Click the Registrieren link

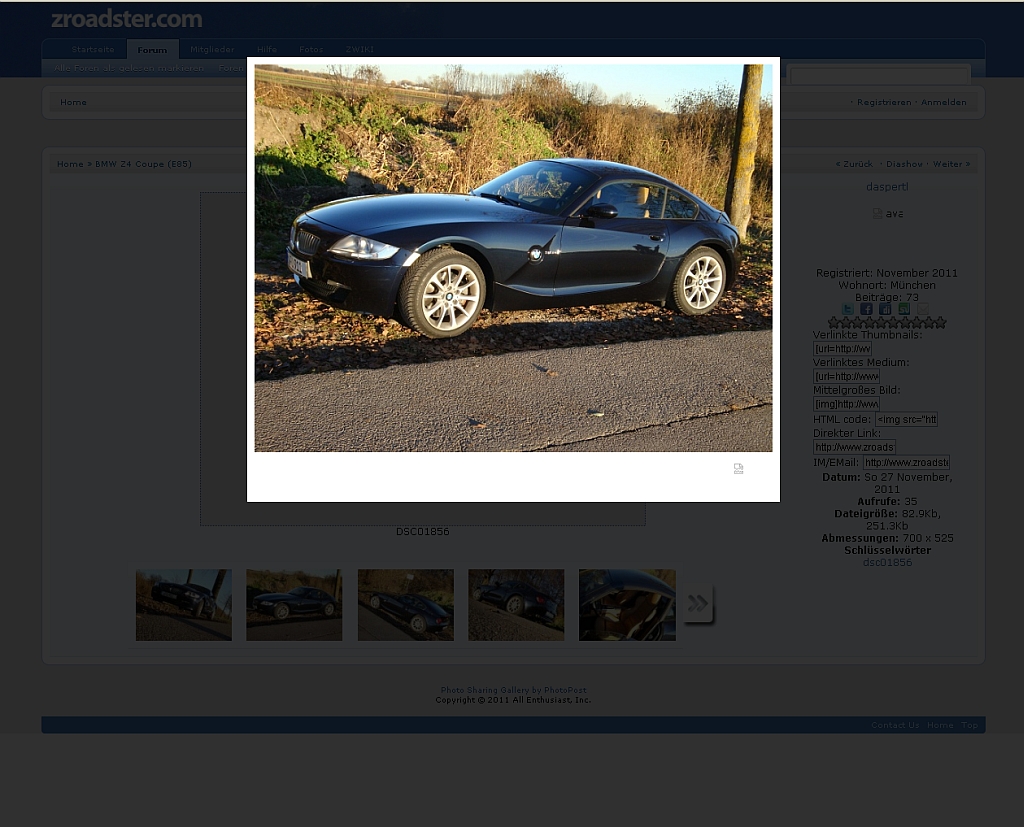click(884, 102)
